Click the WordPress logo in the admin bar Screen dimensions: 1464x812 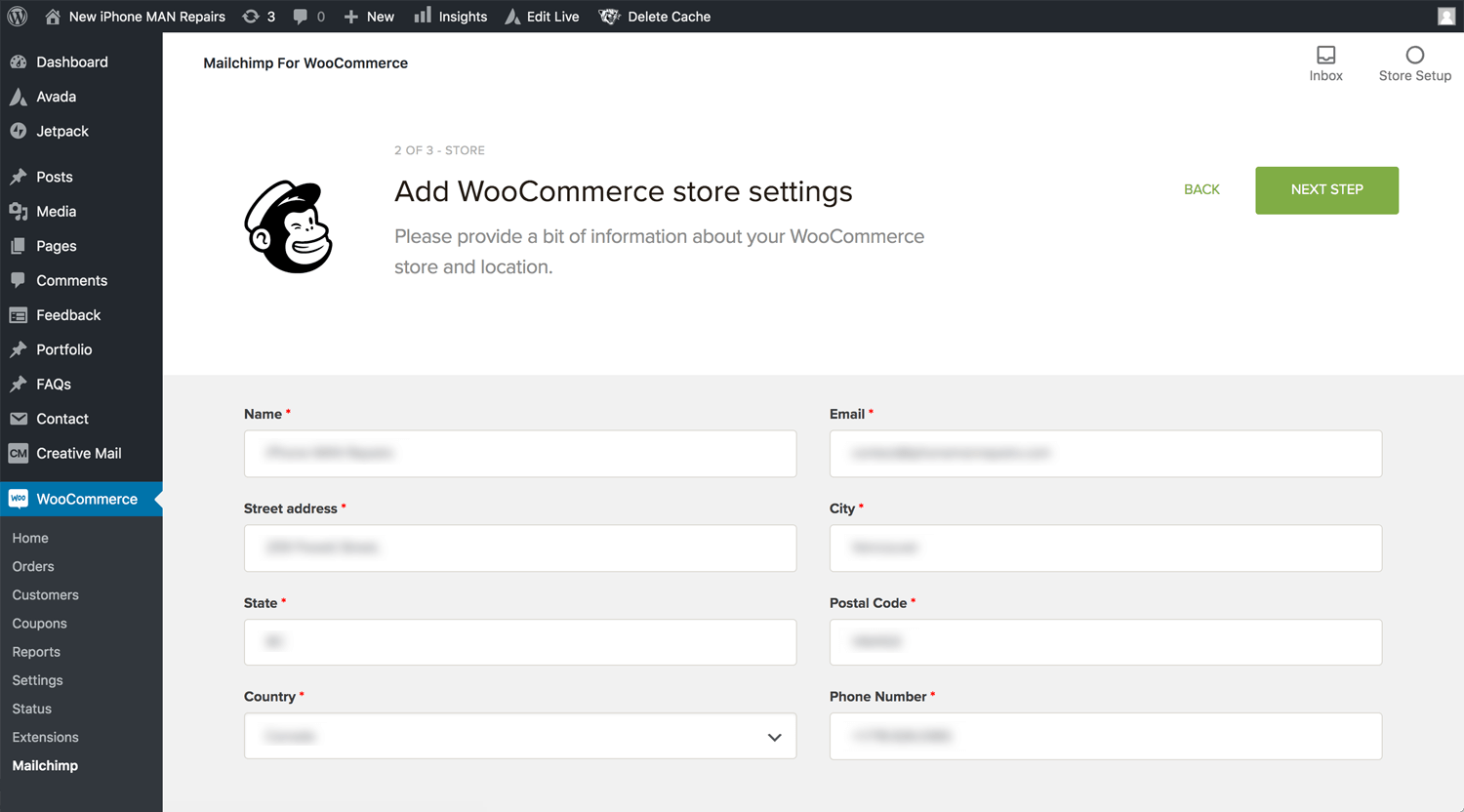click(18, 17)
